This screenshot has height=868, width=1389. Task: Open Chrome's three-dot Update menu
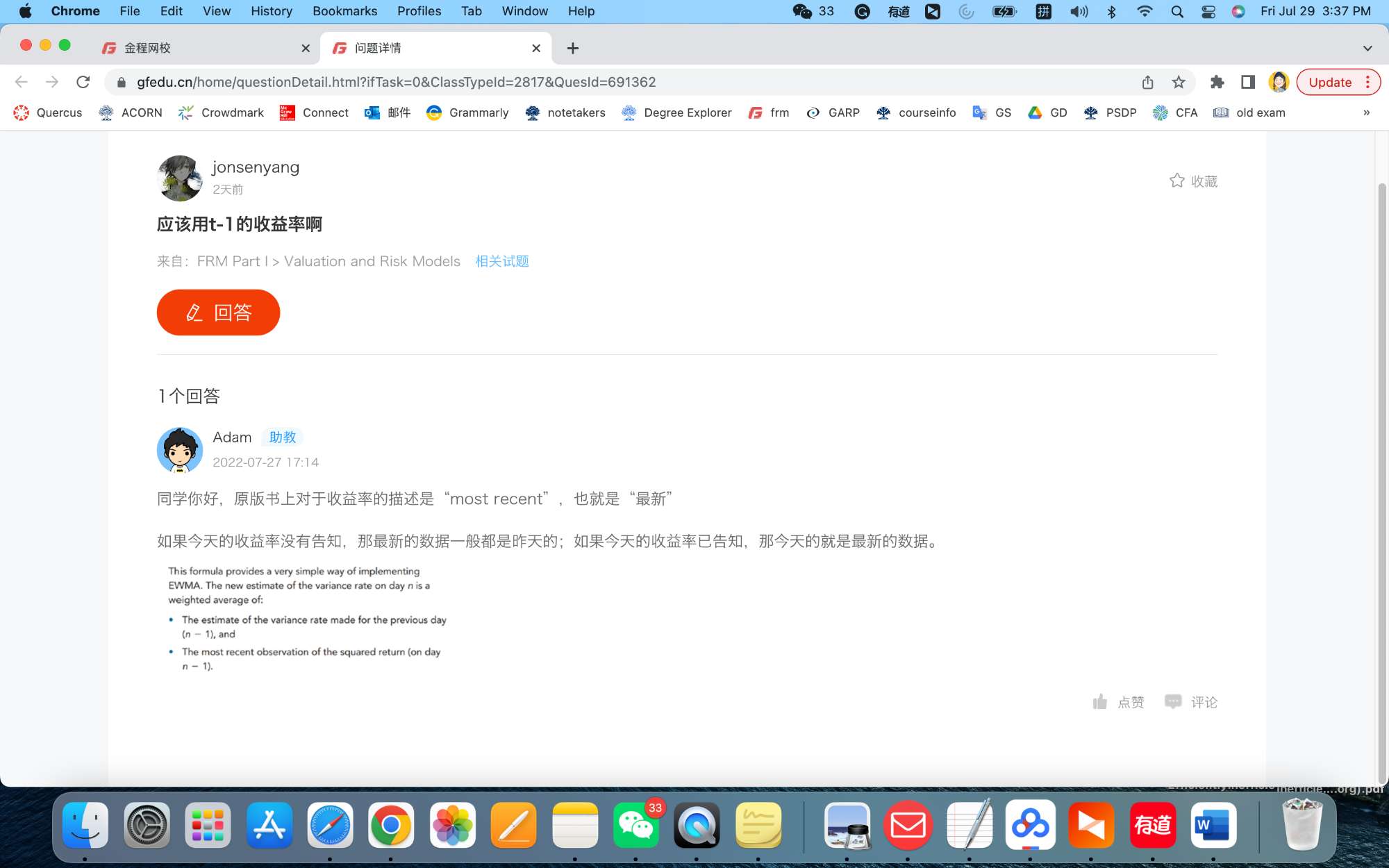click(1367, 82)
